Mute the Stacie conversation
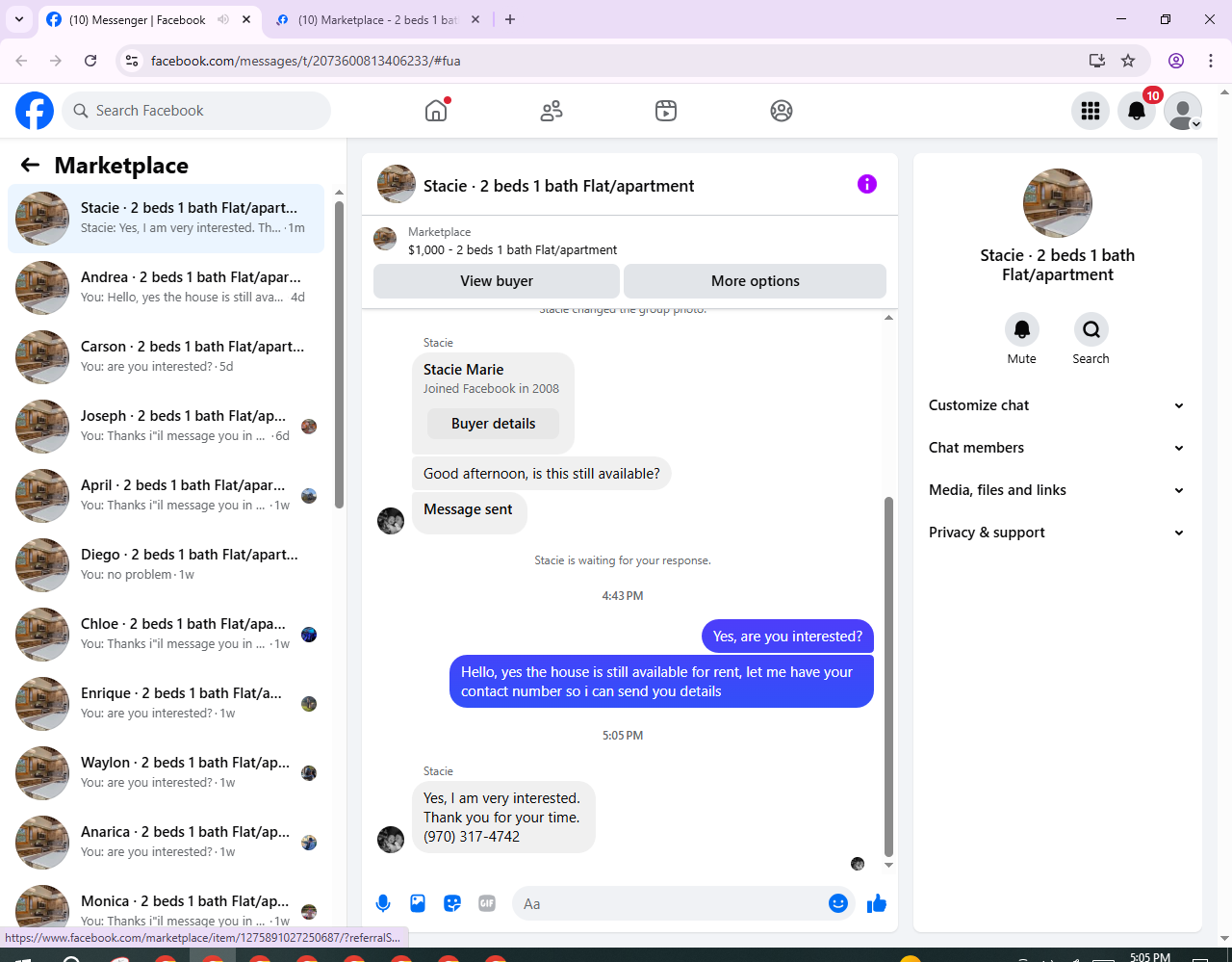 (x=1022, y=329)
